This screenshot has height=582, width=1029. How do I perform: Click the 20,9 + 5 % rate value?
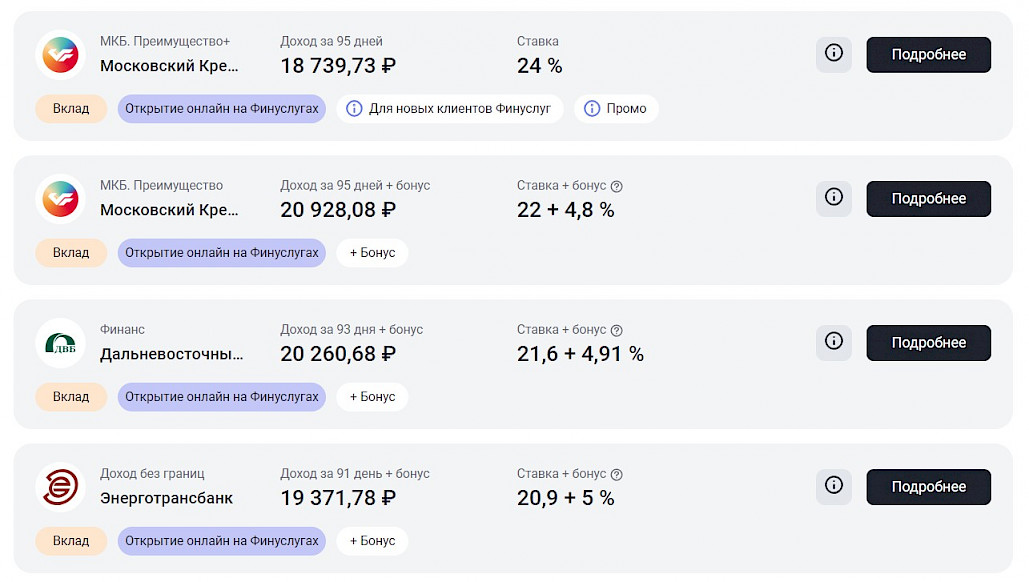coord(566,498)
